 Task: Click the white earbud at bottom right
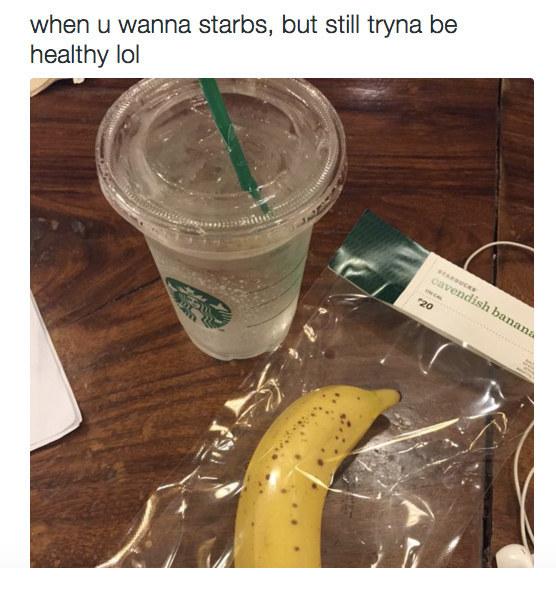515,556
